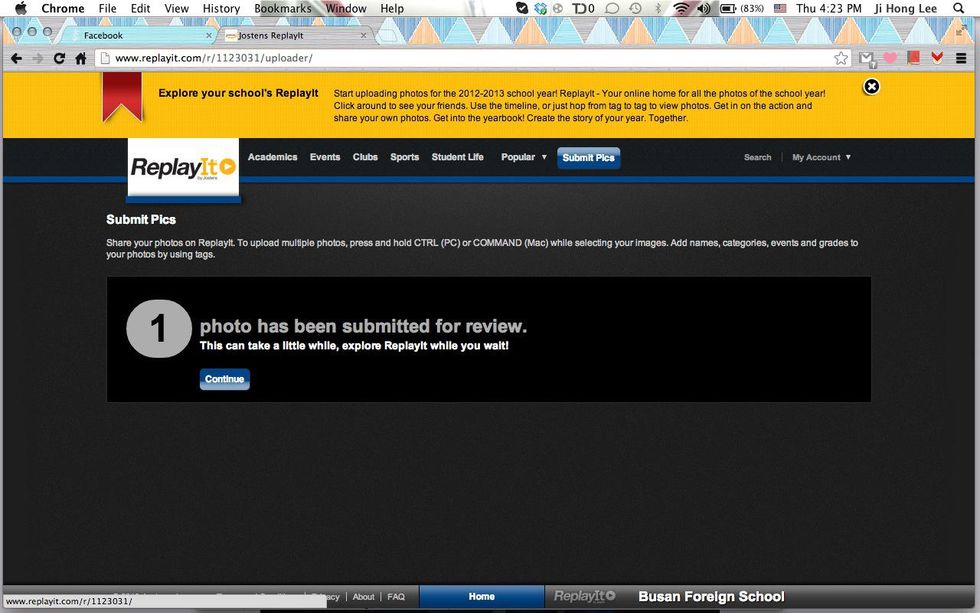The height and width of the screenshot is (613, 980).
Task: Open the Chrome hamburger menu icon
Action: click(x=961, y=59)
